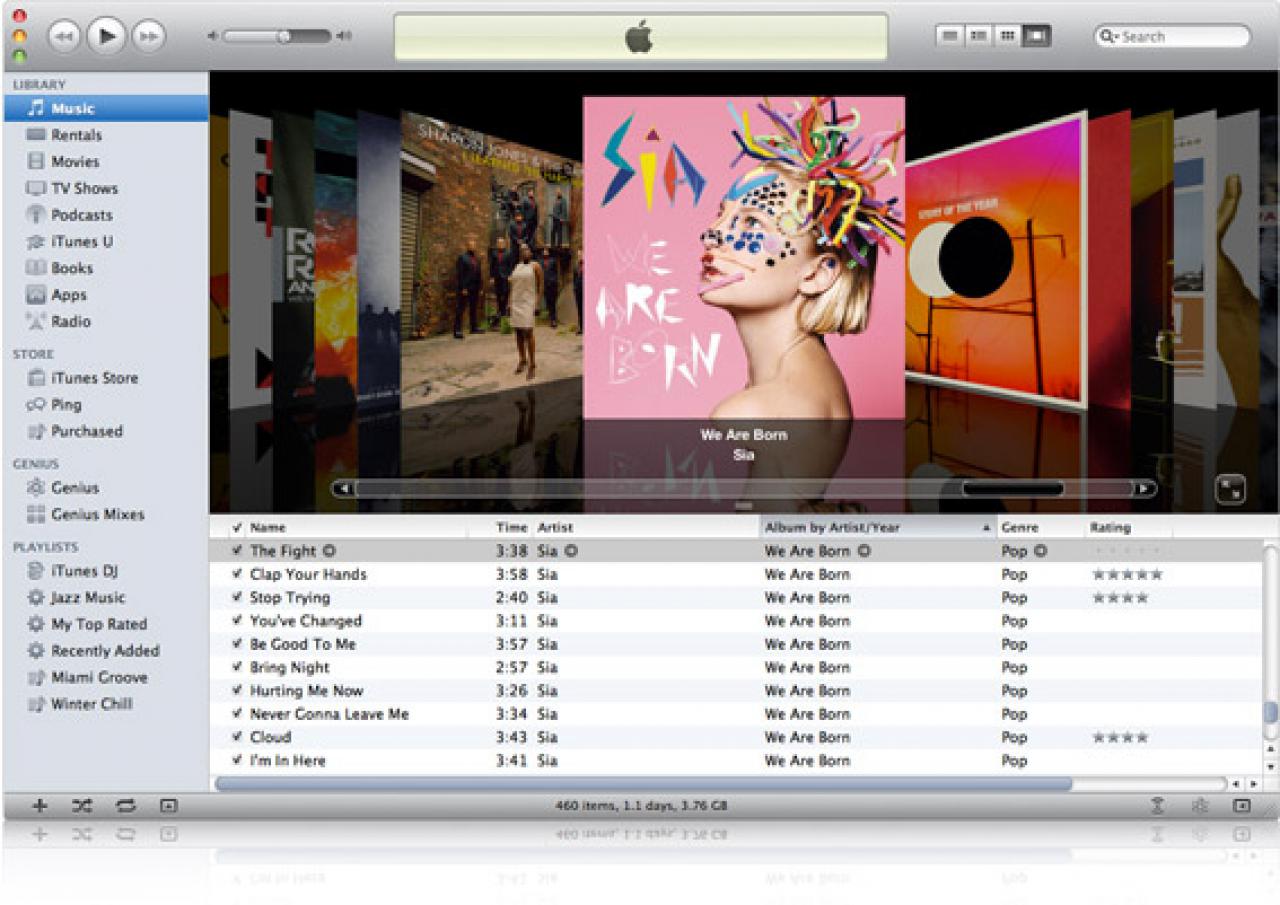Click Cover Flow scroll right arrow

click(1144, 489)
